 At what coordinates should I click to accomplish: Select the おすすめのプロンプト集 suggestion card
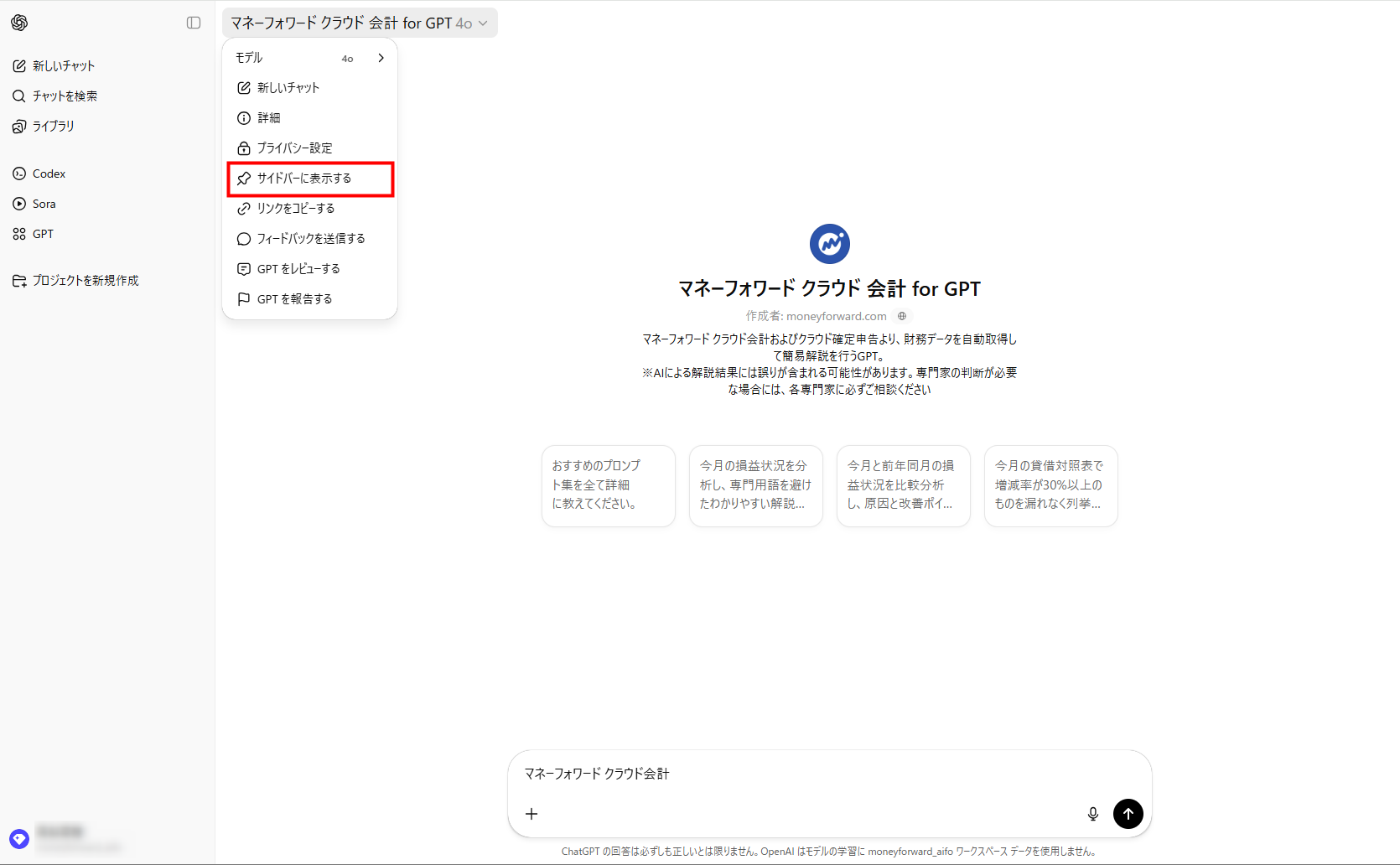(609, 485)
